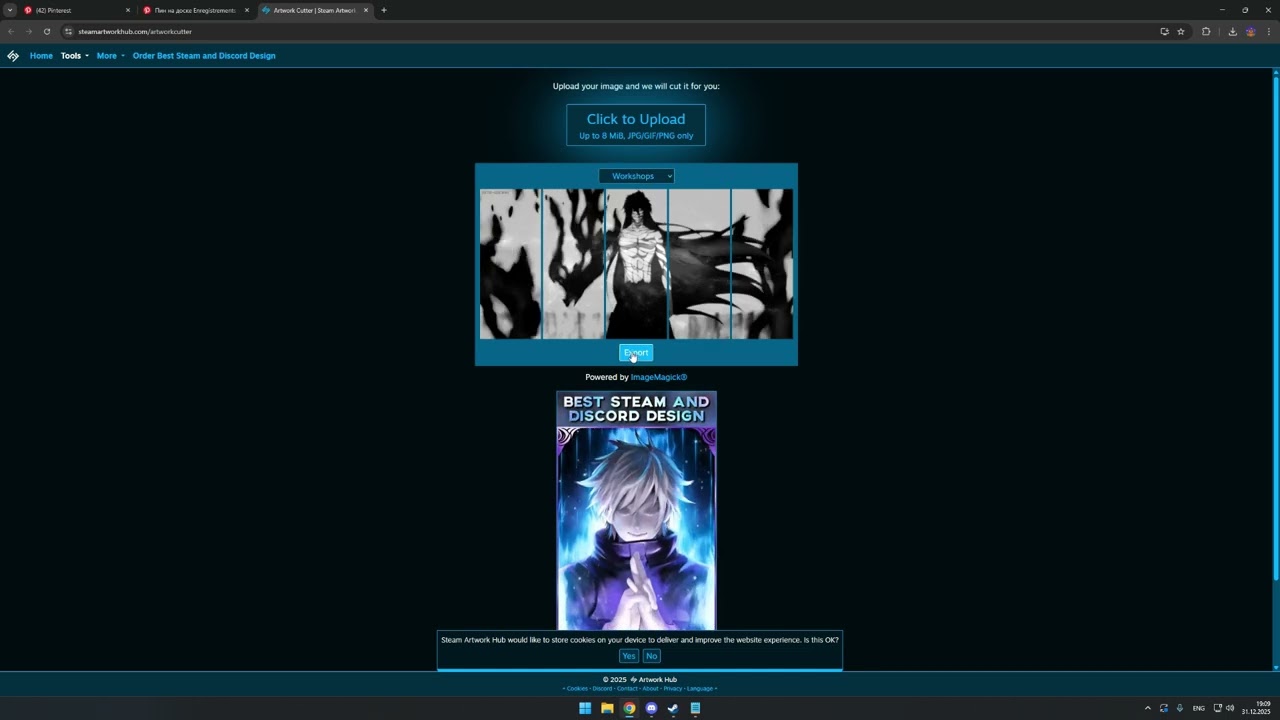Open the Chrome profile avatar
The width and height of the screenshot is (1280, 720).
[1250, 31]
